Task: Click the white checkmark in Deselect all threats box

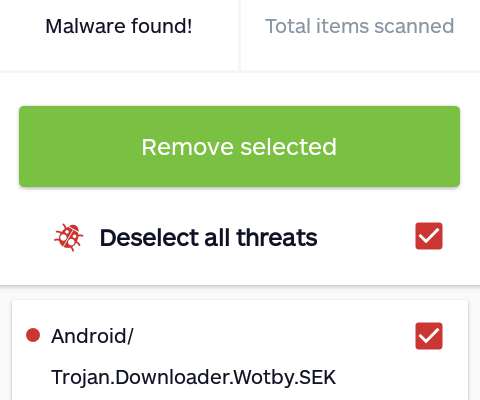Action: tap(429, 236)
